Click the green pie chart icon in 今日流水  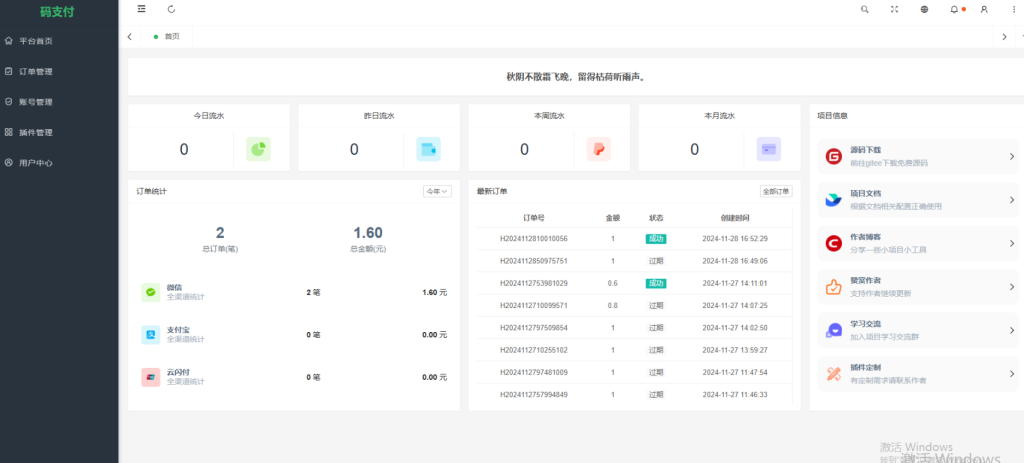pyautogui.click(x=258, y=149)
